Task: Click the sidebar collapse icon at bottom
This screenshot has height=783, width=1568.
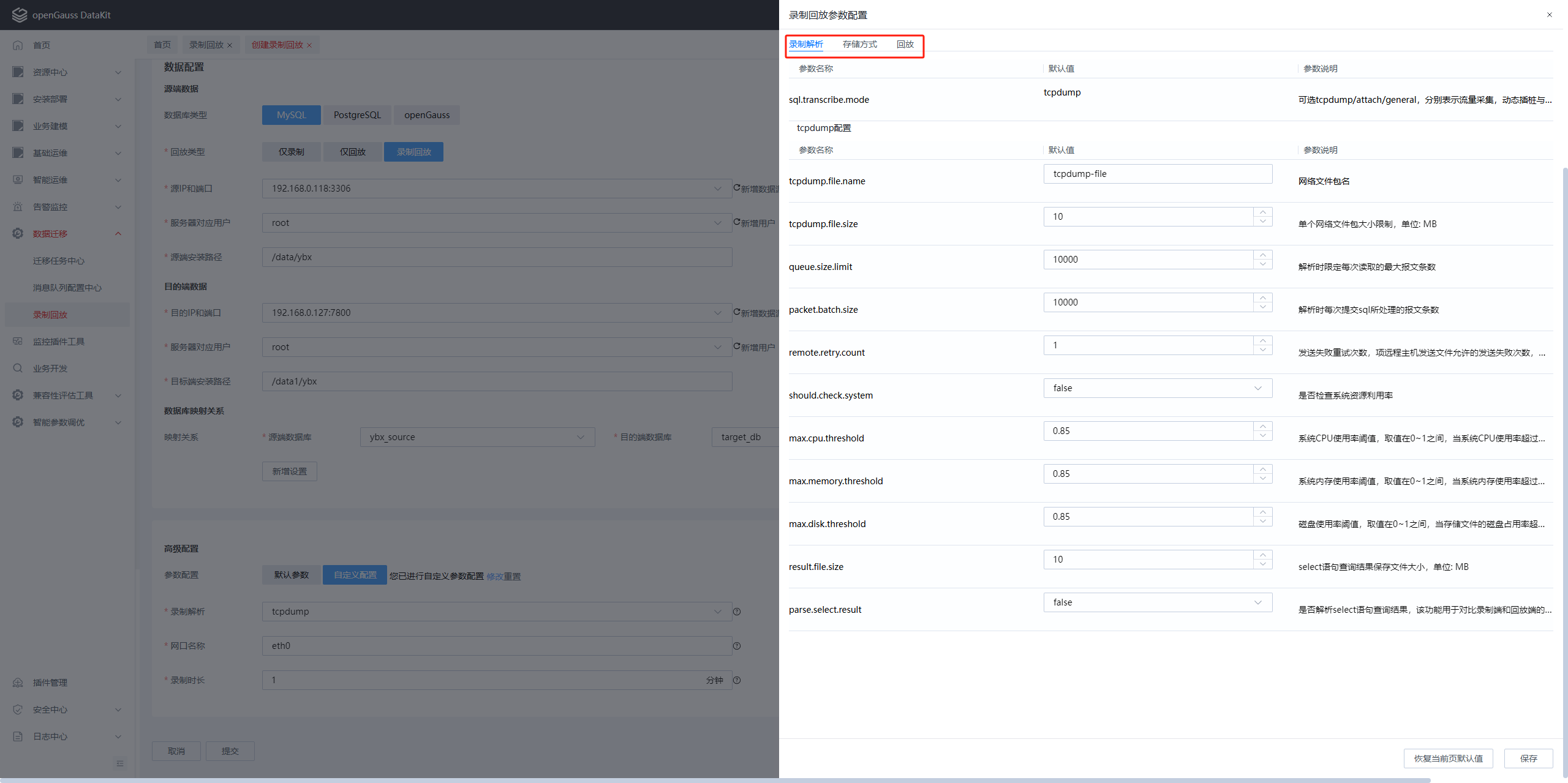Action: tap(120, 763)
